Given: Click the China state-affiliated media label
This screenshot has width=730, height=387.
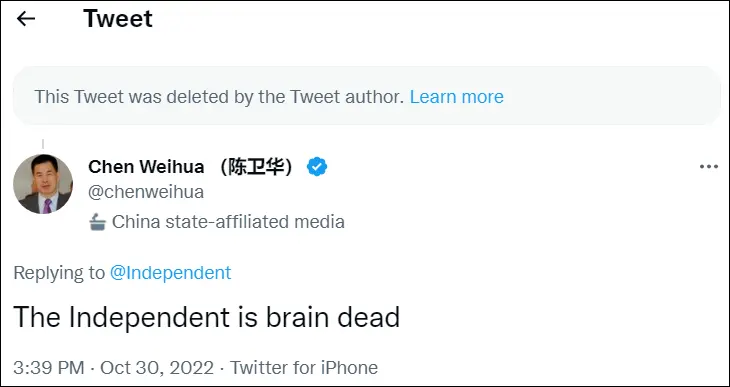Looking at the screenshot, I should tap(228, 222).
